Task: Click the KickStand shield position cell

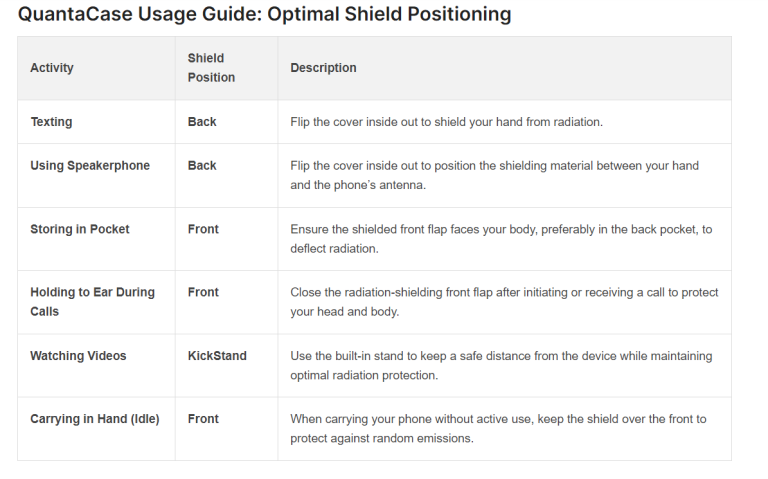Action: 217,356
